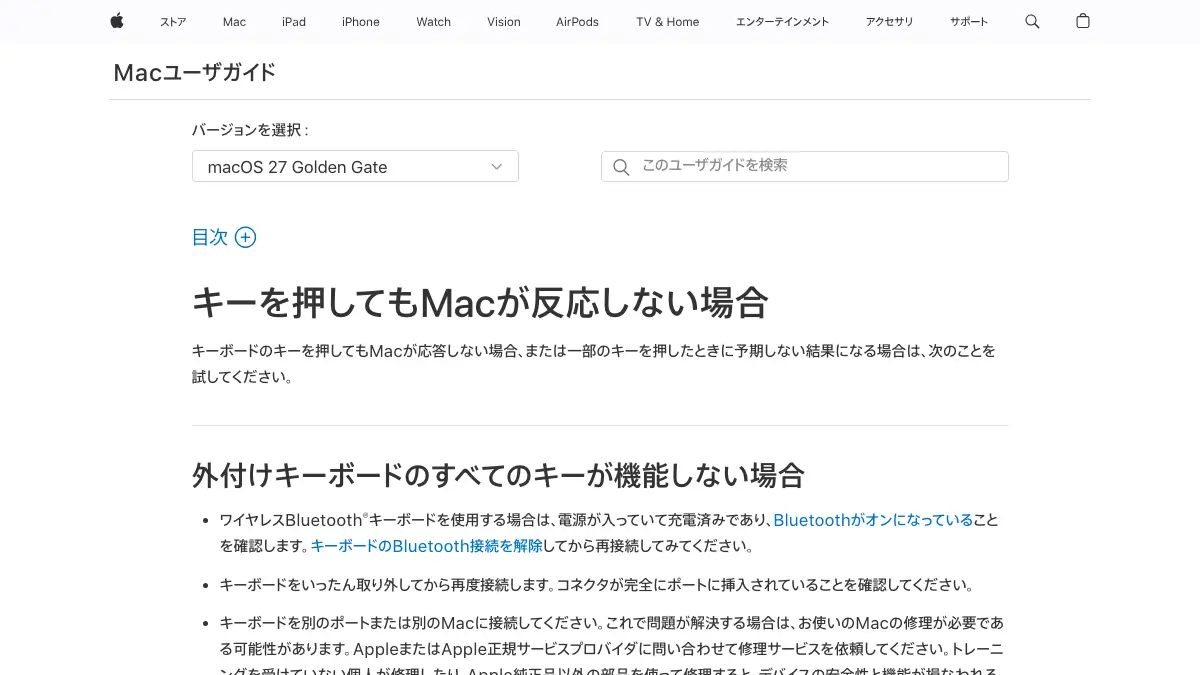This screenshot has height=675, width=1200.
Task: Open the アクセサリ menu item
Action: [889, 22]
